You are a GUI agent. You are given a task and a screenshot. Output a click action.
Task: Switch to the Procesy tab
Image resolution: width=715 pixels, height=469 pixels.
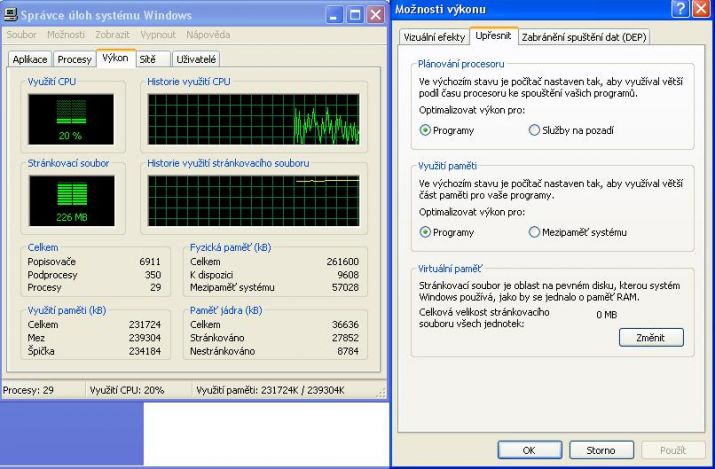point(75,59)
